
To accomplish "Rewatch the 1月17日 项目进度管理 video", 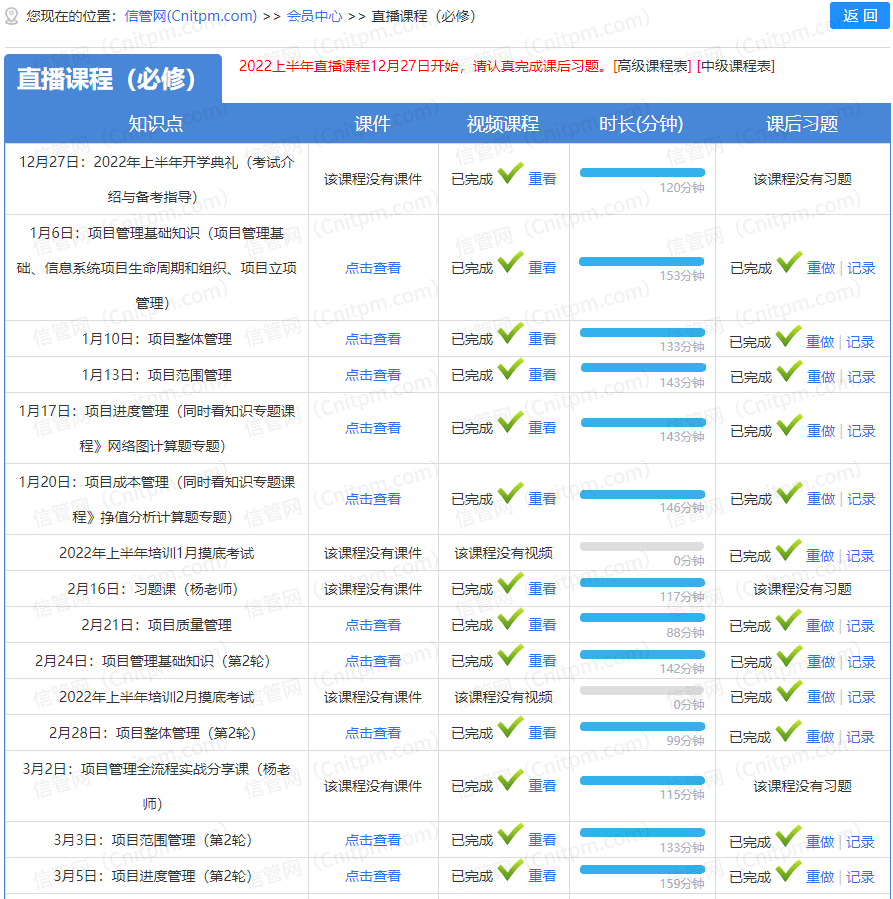I will click(542, 428).
